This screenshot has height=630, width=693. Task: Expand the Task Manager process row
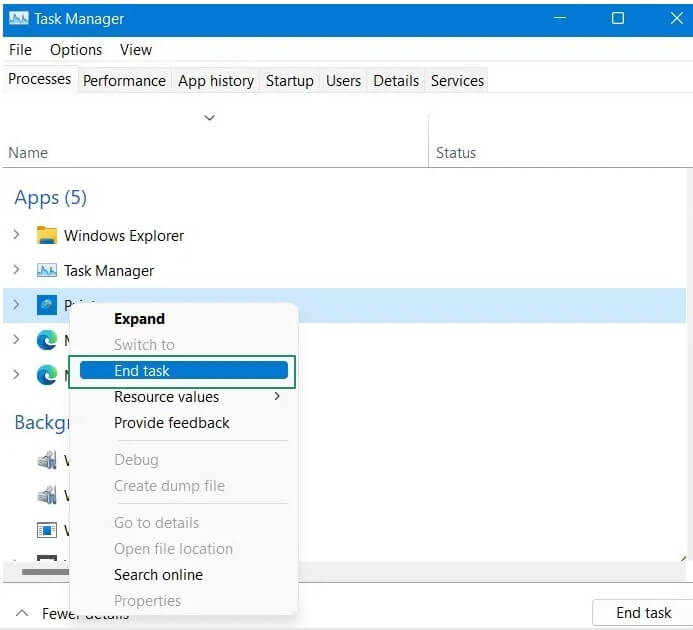[16, 271]
